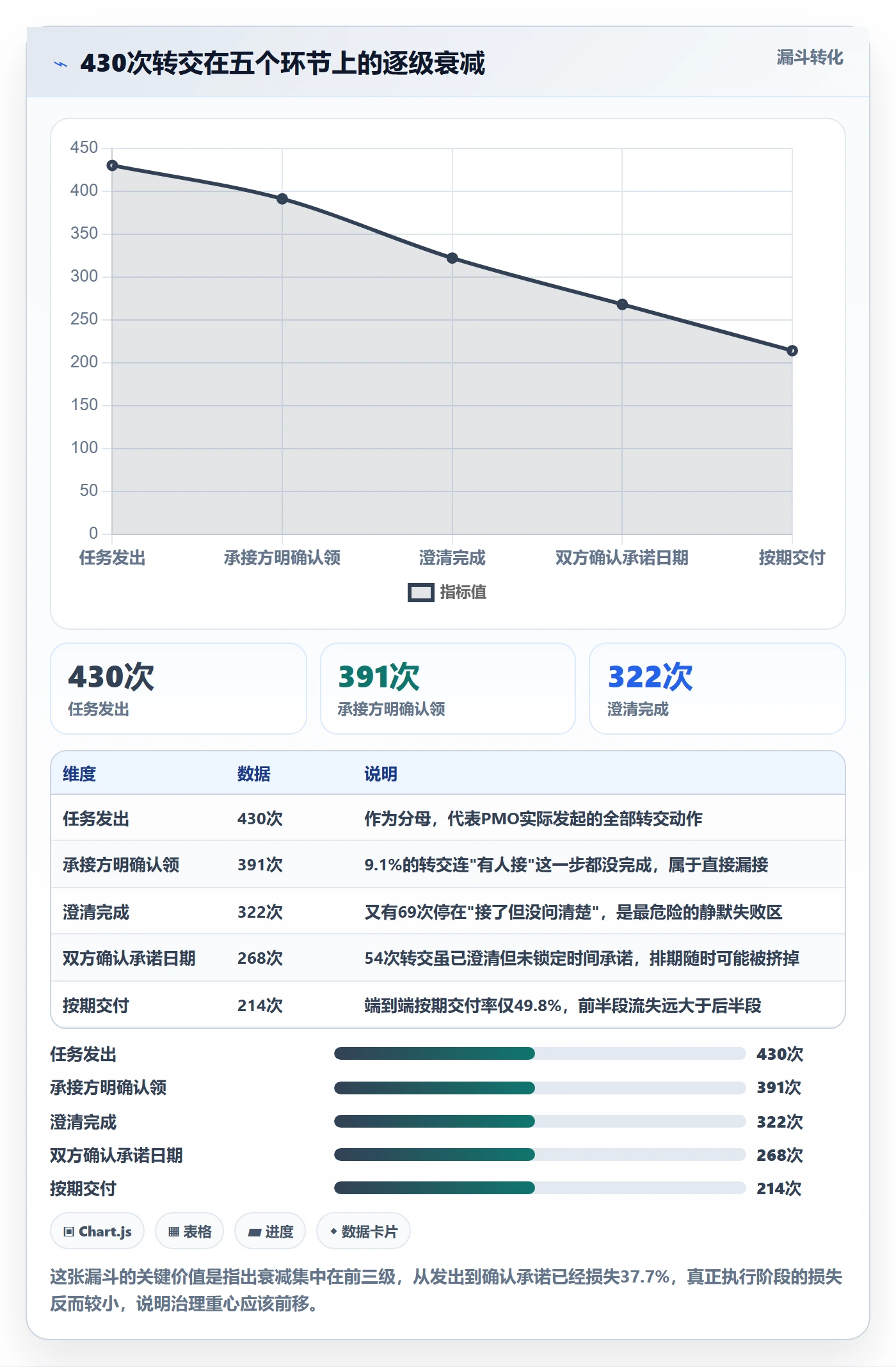Screen dimensions: 896x1367
Task: Click the description mentioning 49.8%
Action: click(563, 1005)
